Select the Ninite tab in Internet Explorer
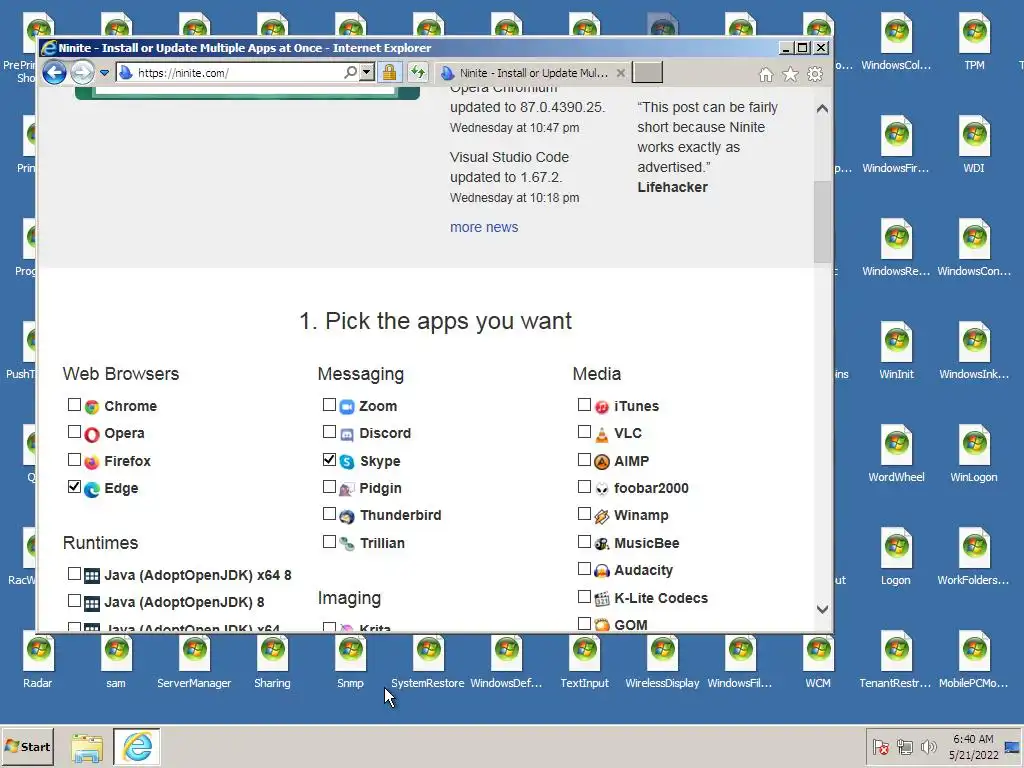 [532, 73]
